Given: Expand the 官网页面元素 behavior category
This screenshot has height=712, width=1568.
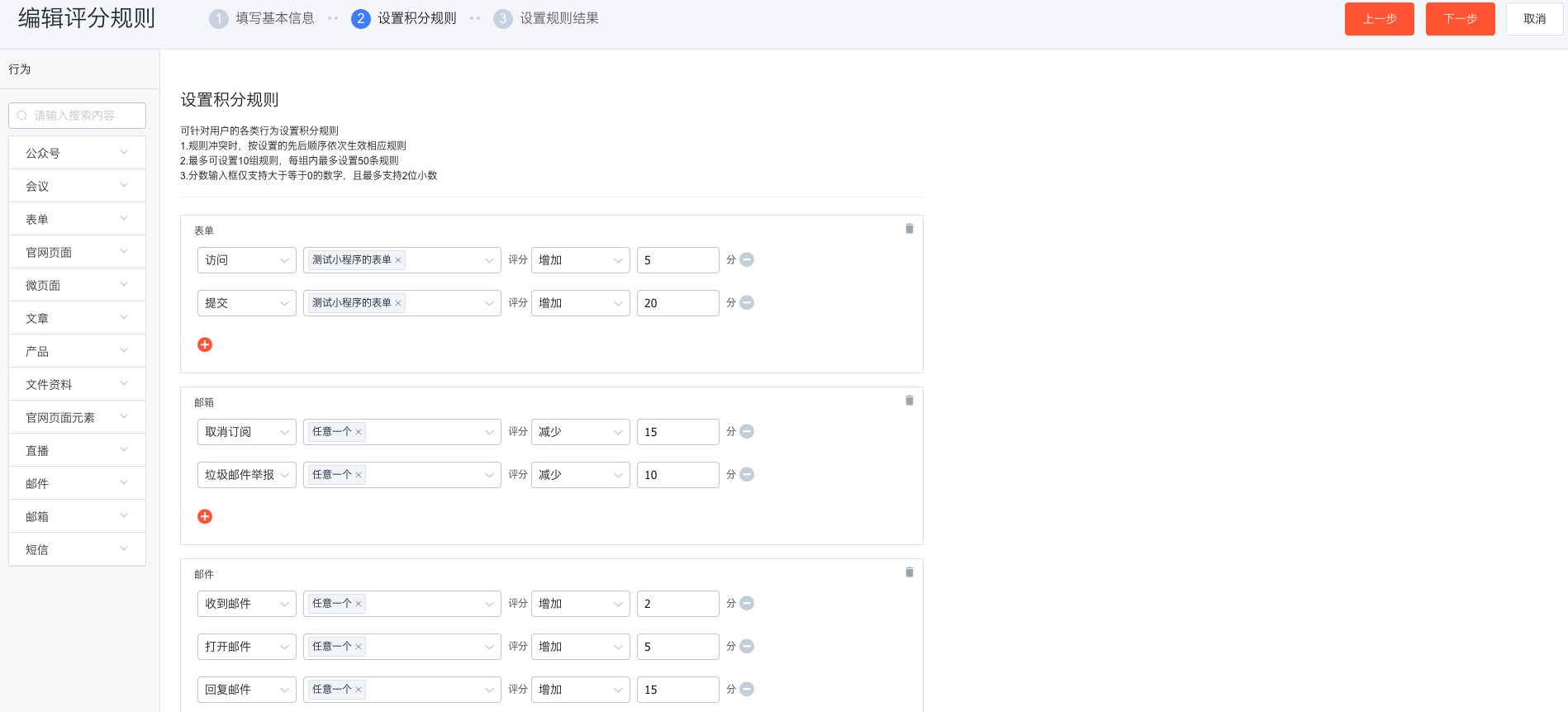Looking at the screenshot, I should coord(77,417).
